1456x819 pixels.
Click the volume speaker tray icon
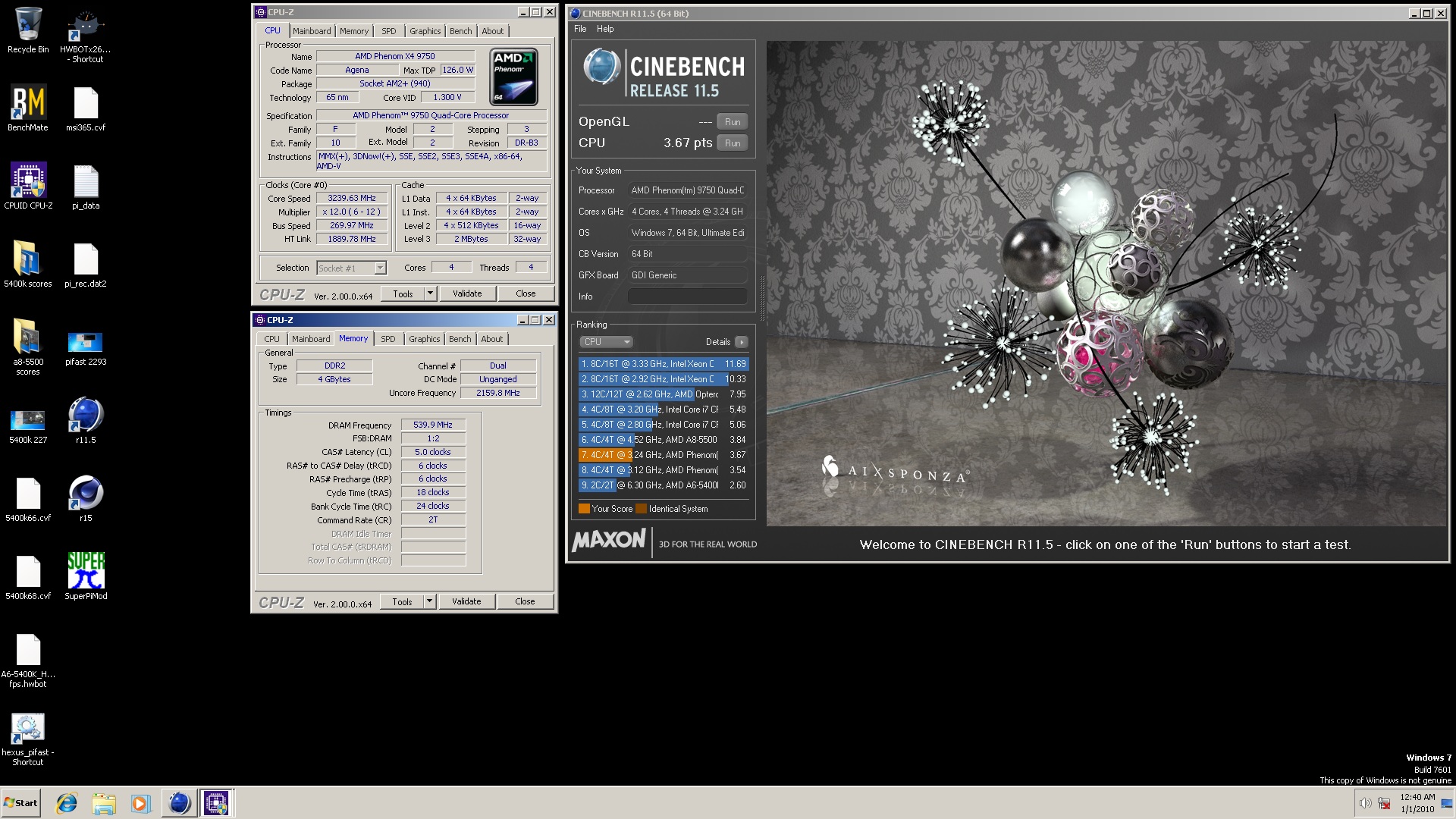[1365, 803]
